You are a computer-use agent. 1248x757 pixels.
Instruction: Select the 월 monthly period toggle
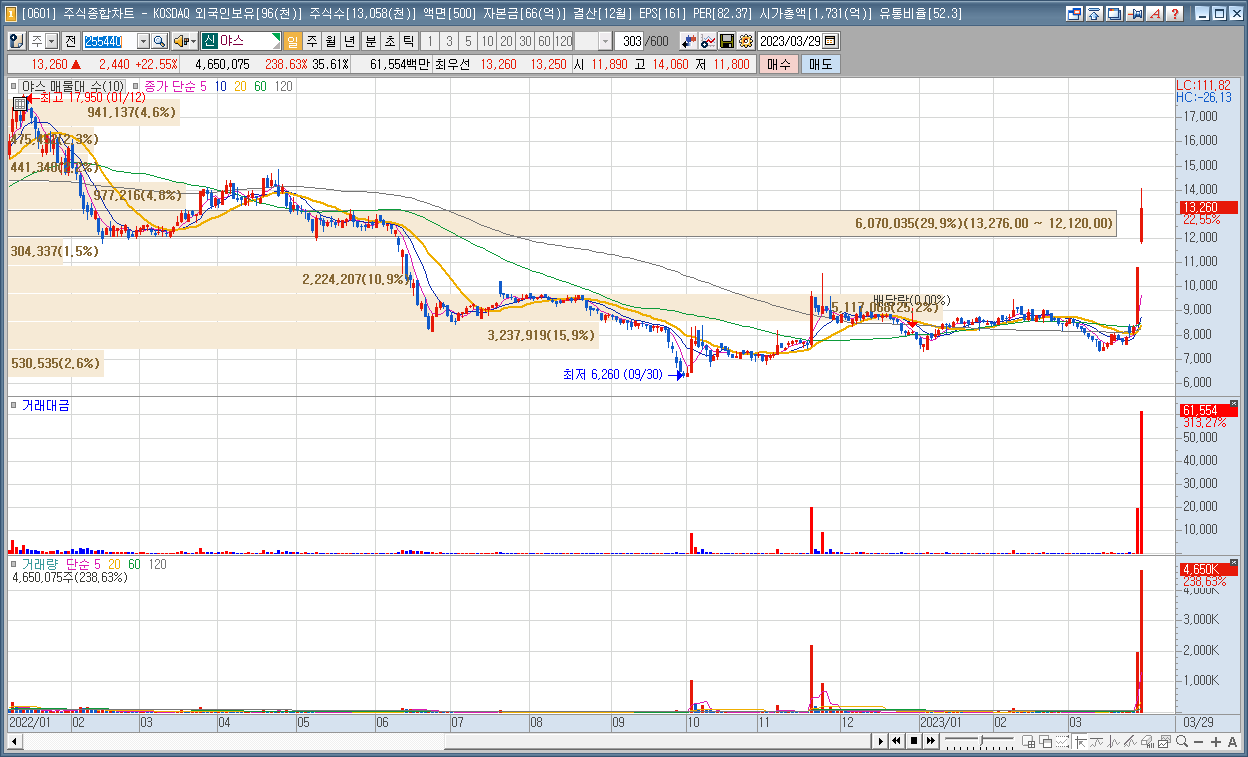(330, 41)
